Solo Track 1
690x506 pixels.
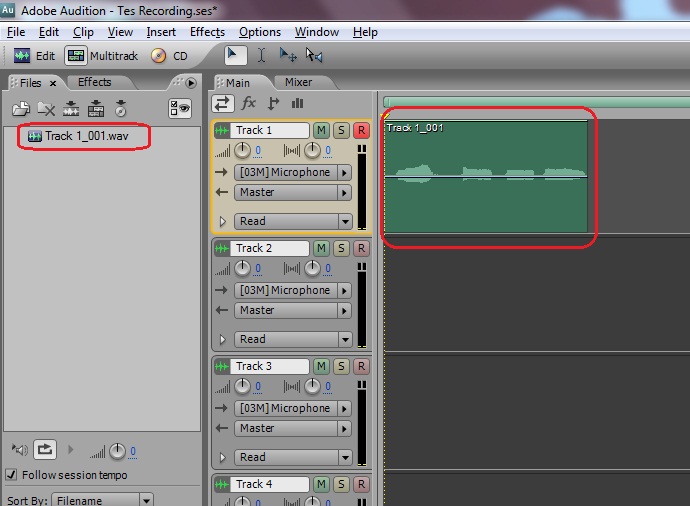341,130
